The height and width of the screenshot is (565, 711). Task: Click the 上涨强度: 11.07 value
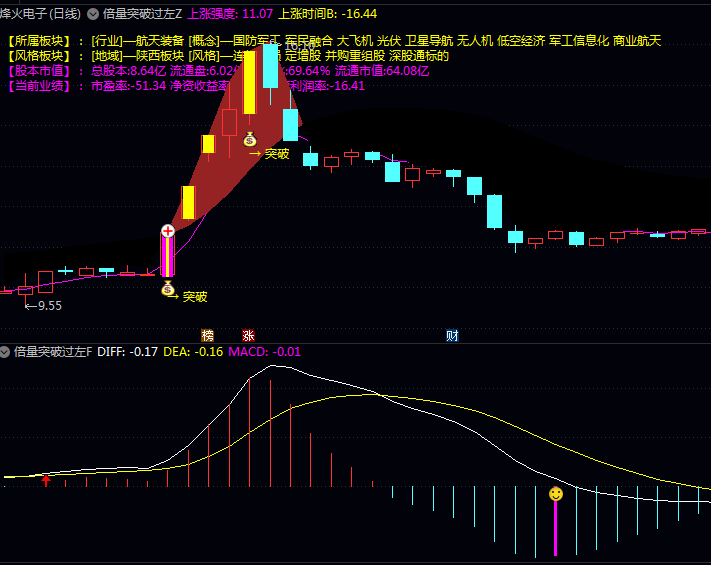coord(230,14)
